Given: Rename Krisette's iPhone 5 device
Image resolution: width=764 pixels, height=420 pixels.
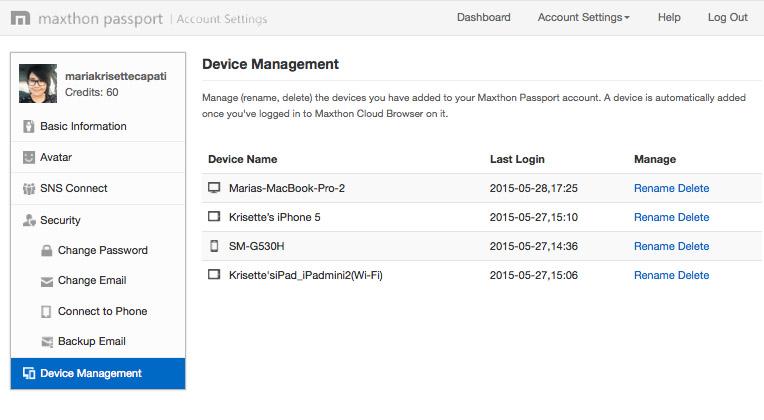Looking at the screenshot, I should click(x=654, y=217).
